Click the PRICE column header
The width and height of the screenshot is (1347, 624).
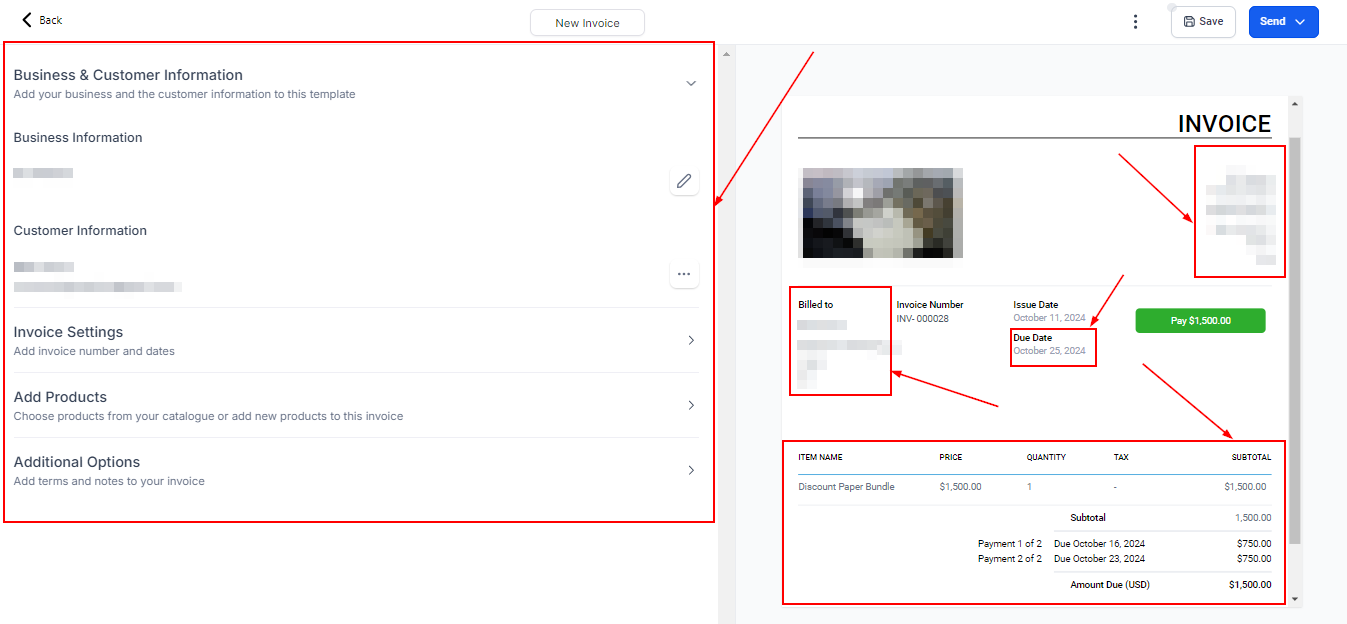tap(951, 457)
